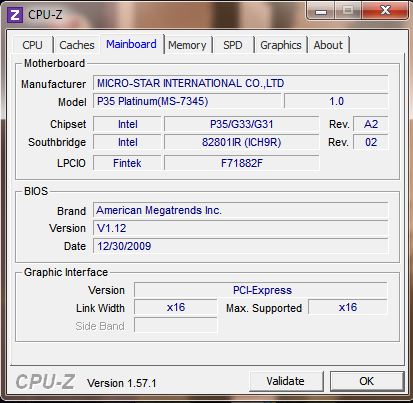
Task: Click the Max. Supported value x16
Action: pos(348,307)
